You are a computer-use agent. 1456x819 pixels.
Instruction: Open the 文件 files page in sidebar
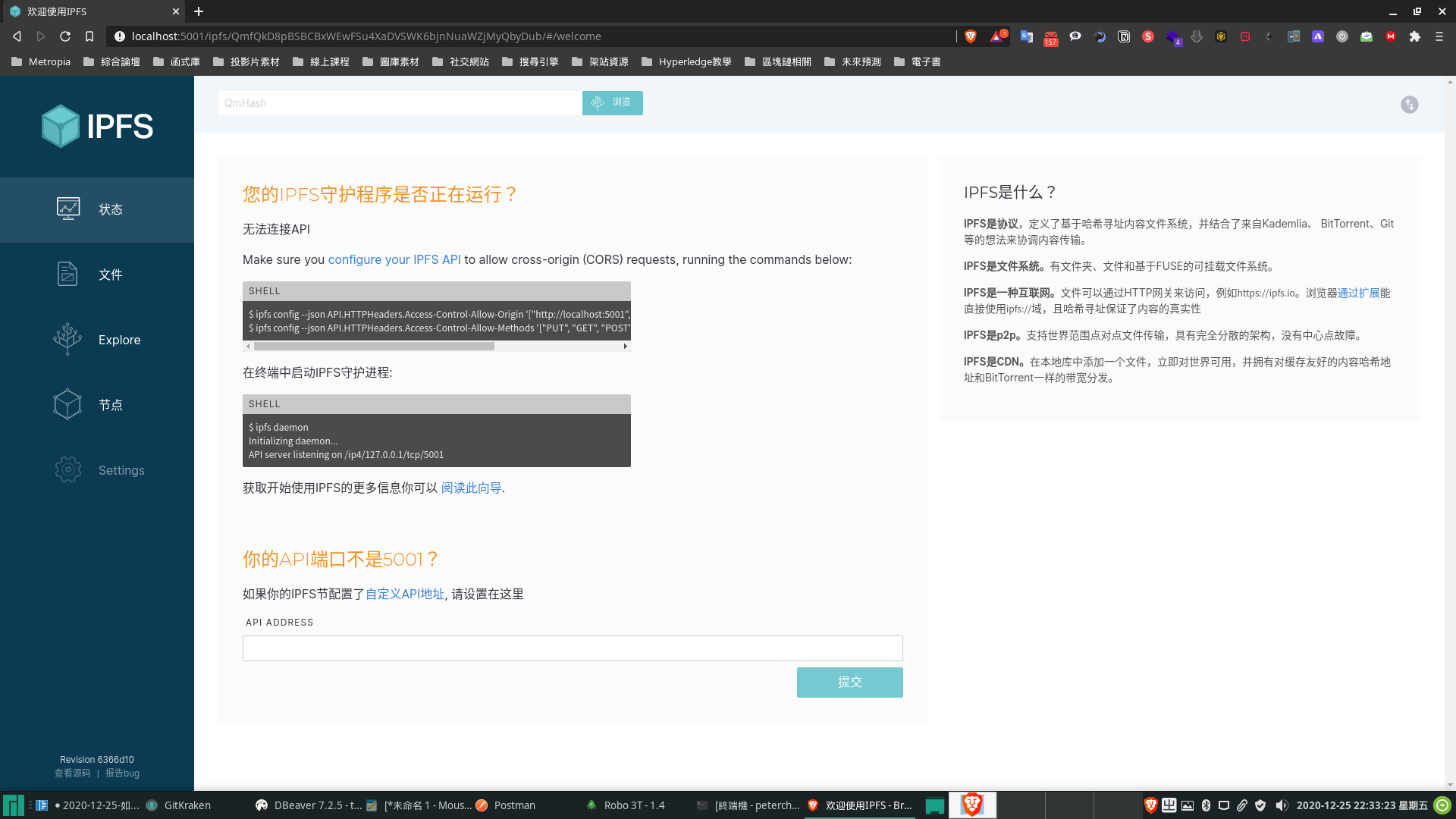pyautogui.click(x=97, y=275)
